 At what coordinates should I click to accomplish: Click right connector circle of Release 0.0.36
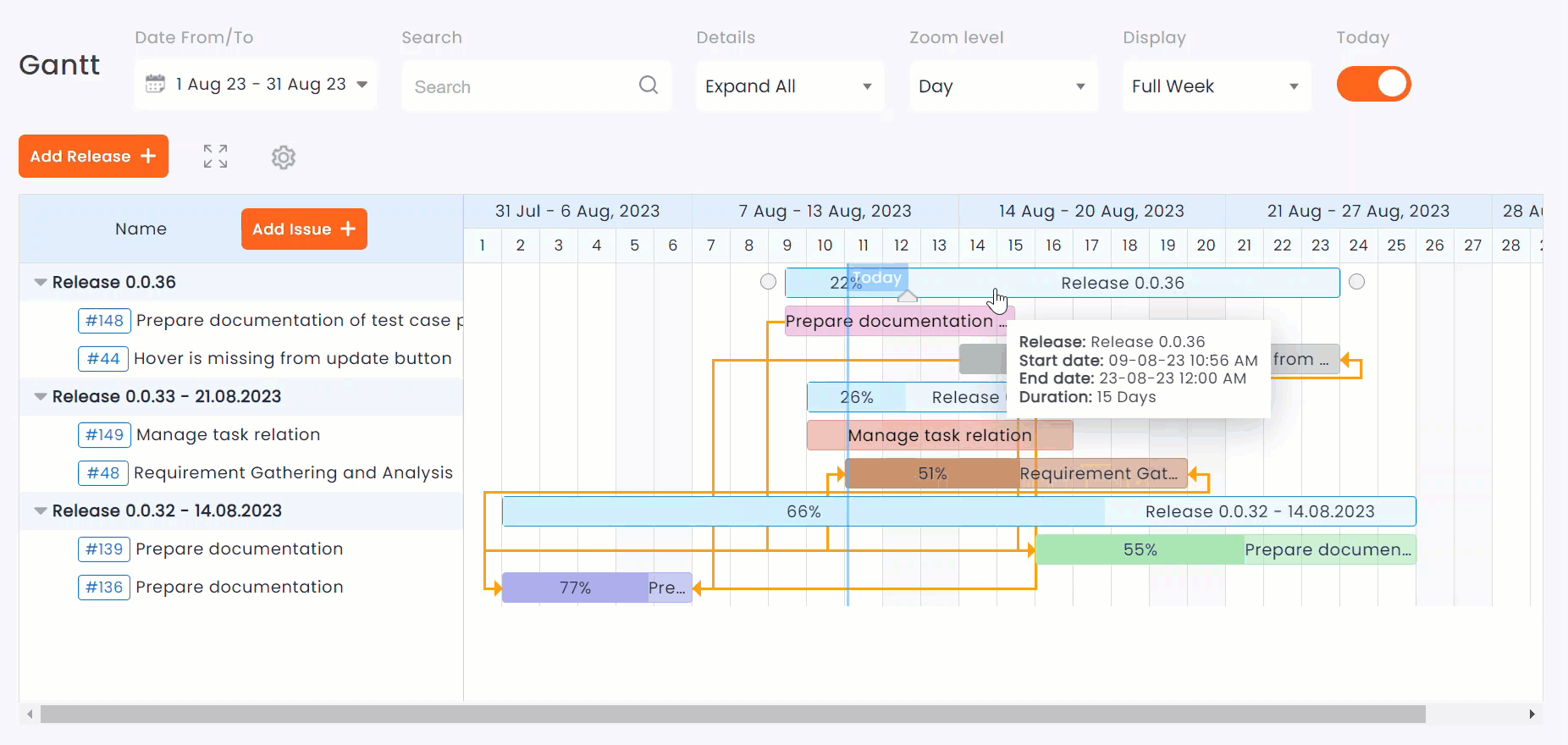coord(1356,282)
